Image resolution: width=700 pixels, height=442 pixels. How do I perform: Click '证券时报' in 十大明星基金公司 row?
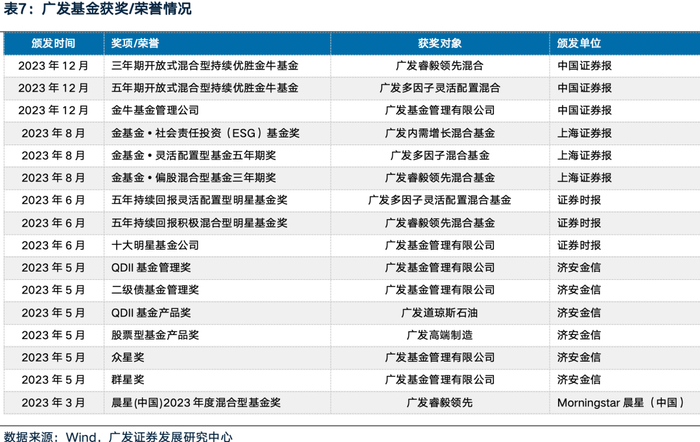[x=579, y=245]
